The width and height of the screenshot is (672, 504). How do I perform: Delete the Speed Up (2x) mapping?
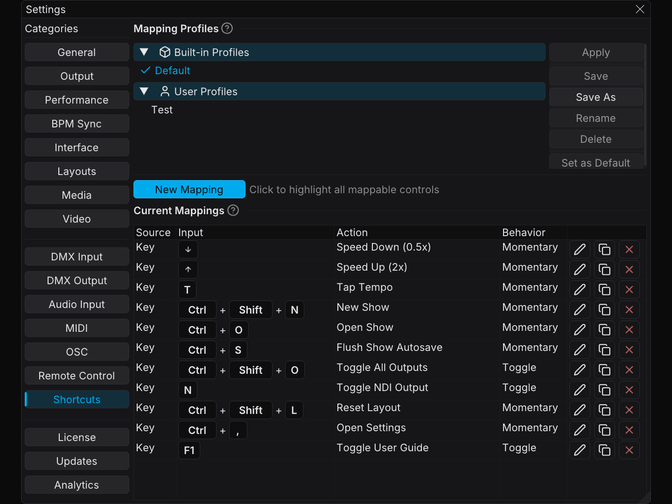629,270
